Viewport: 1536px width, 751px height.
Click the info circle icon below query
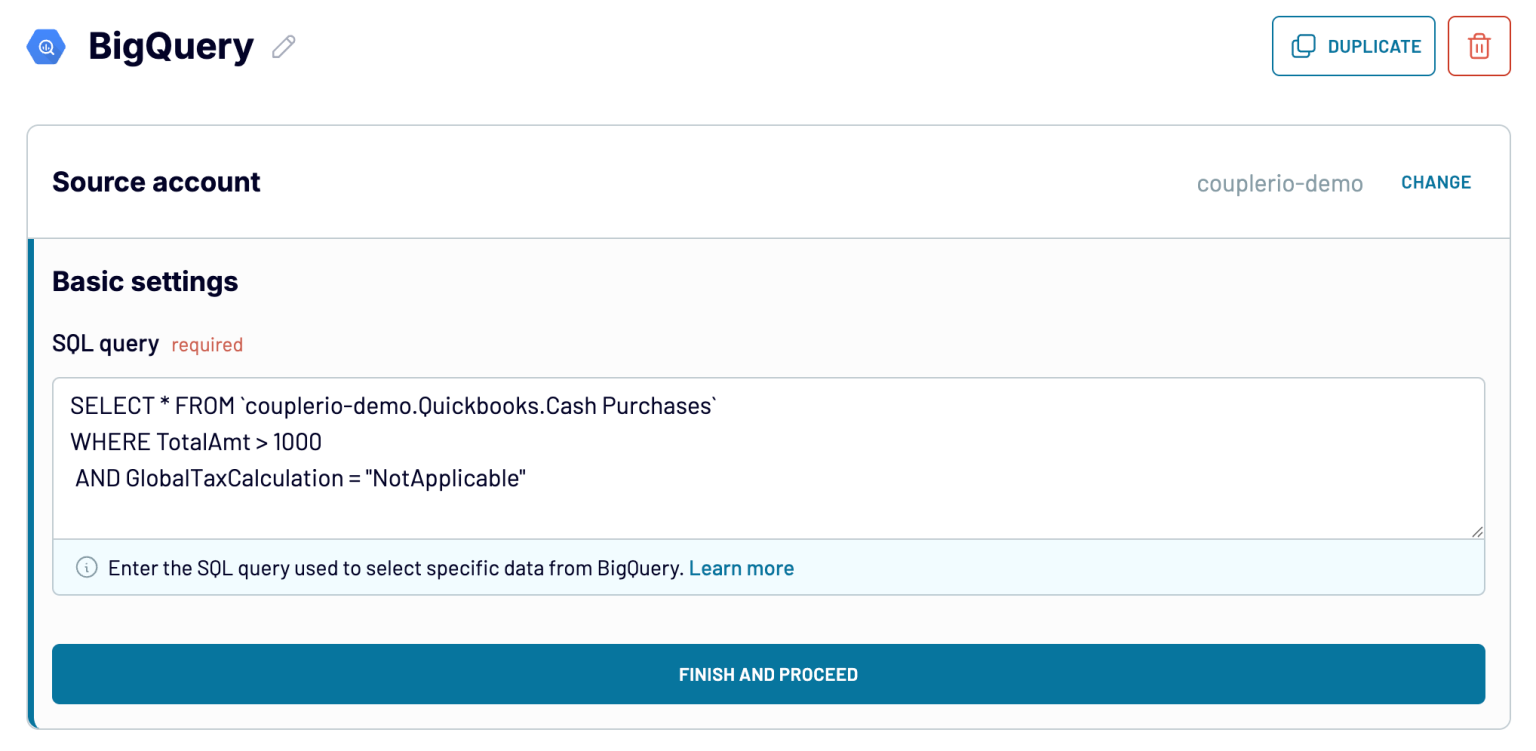point(87,568)
